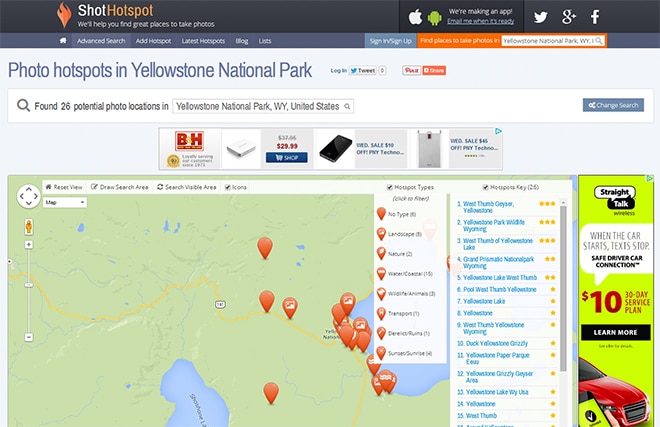Click Learn More on Straight Talk ad

(x=615, y=332)
